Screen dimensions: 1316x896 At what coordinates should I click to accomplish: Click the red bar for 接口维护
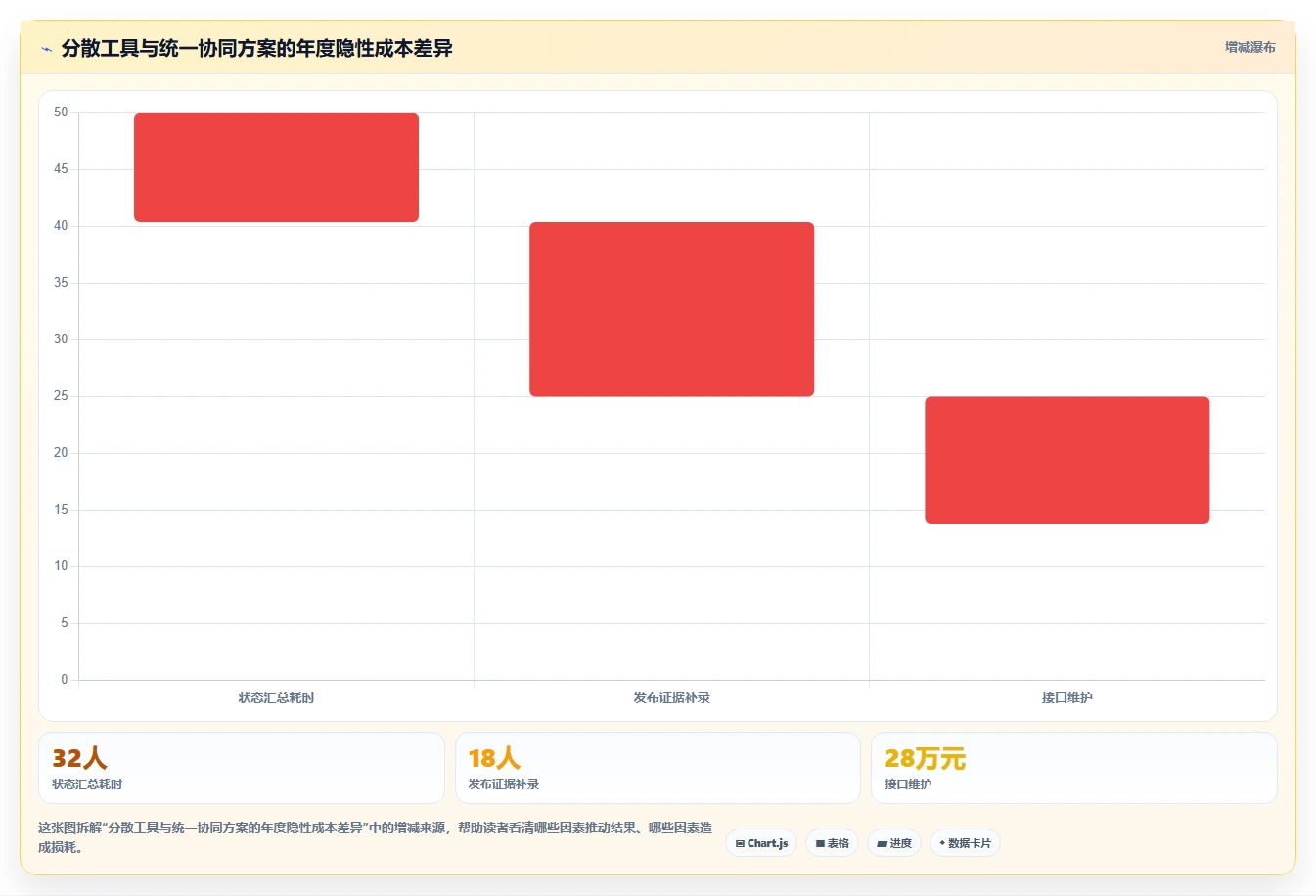1066,460
